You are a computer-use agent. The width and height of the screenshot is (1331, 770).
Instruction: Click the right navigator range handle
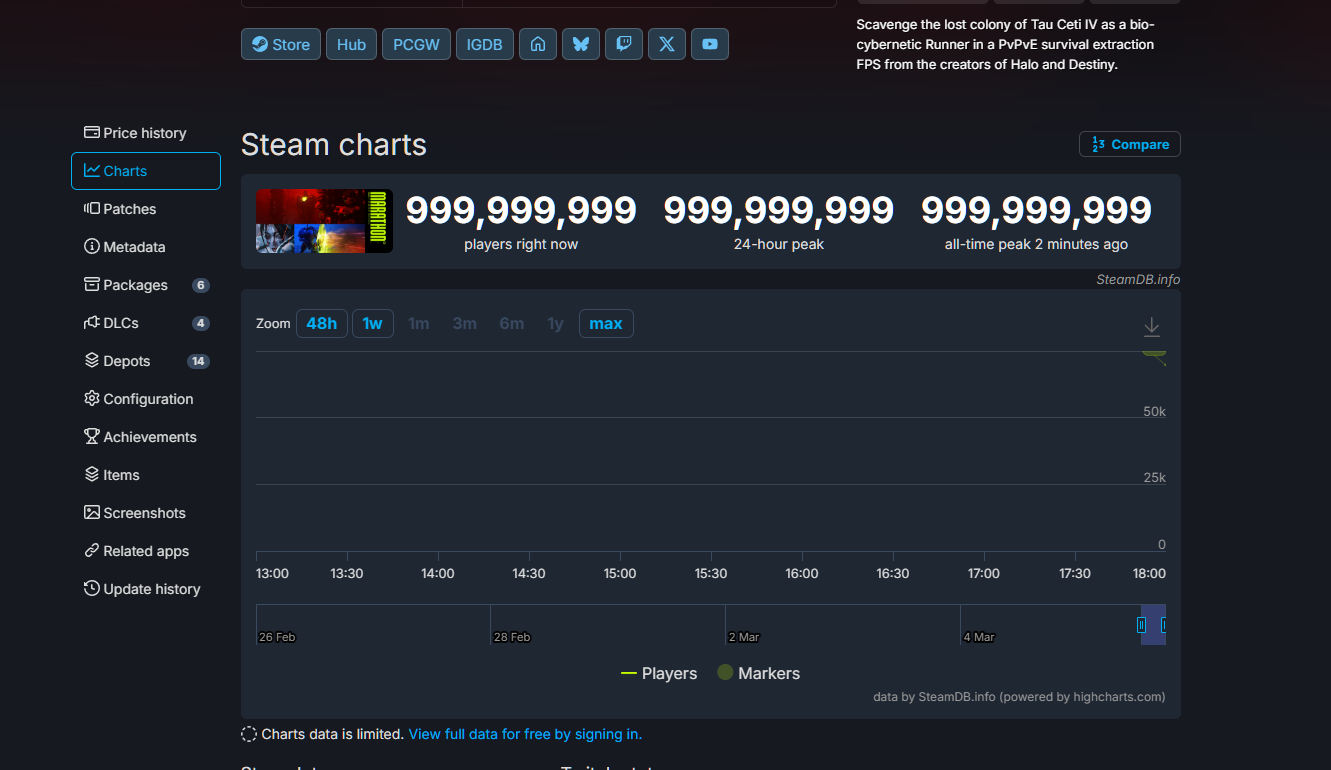[x=1164, y=625]
